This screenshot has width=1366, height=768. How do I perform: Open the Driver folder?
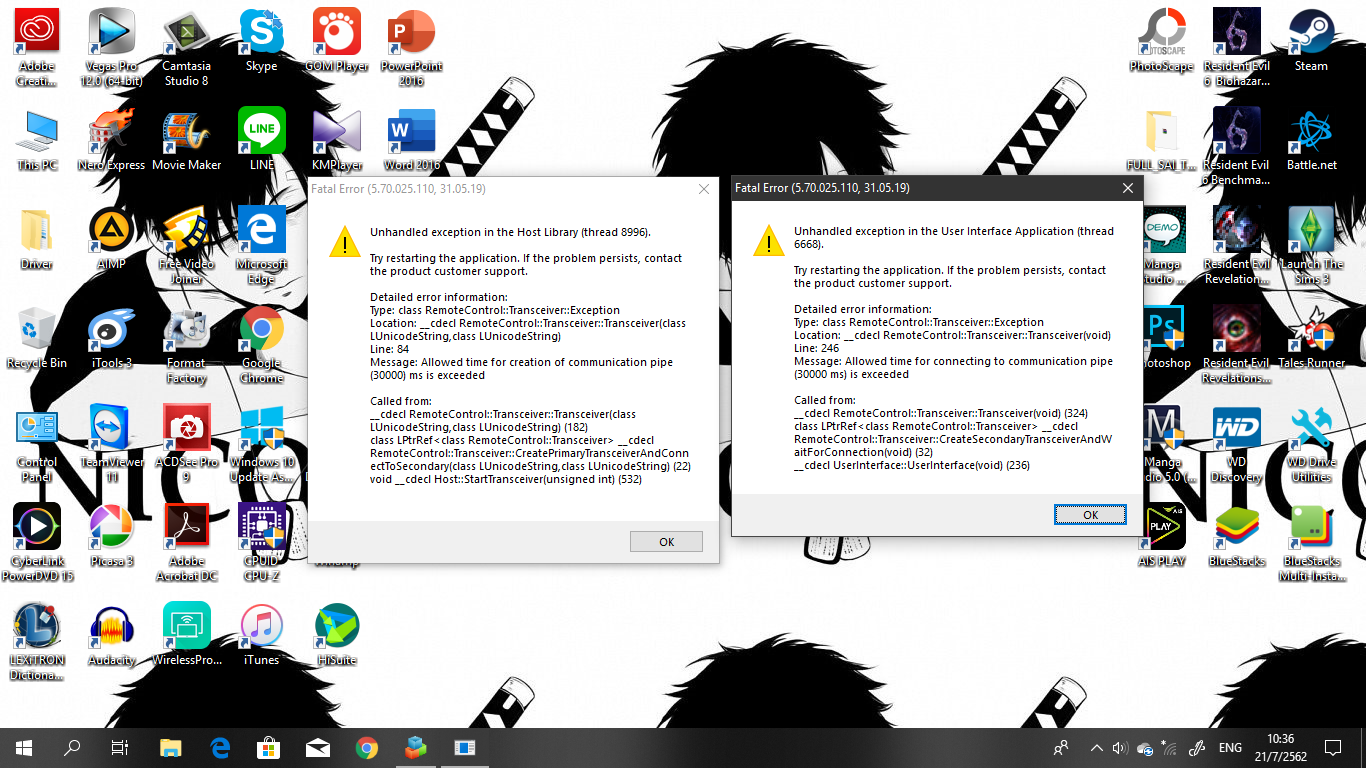click(37, 238)
